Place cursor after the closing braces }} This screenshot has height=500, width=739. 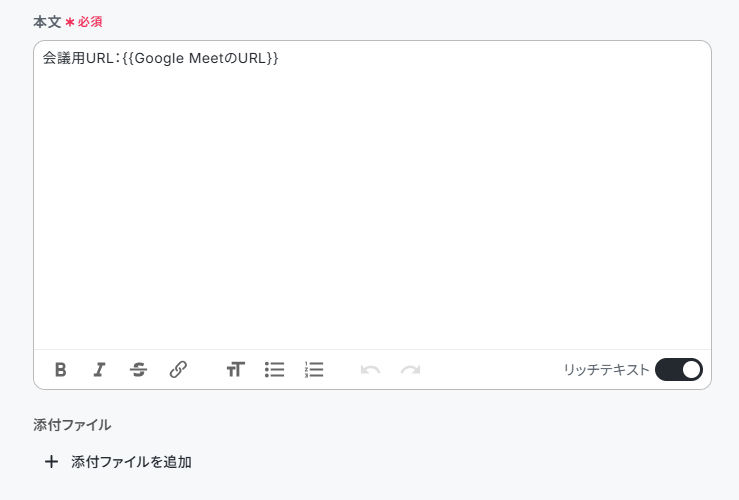(279, 58)
